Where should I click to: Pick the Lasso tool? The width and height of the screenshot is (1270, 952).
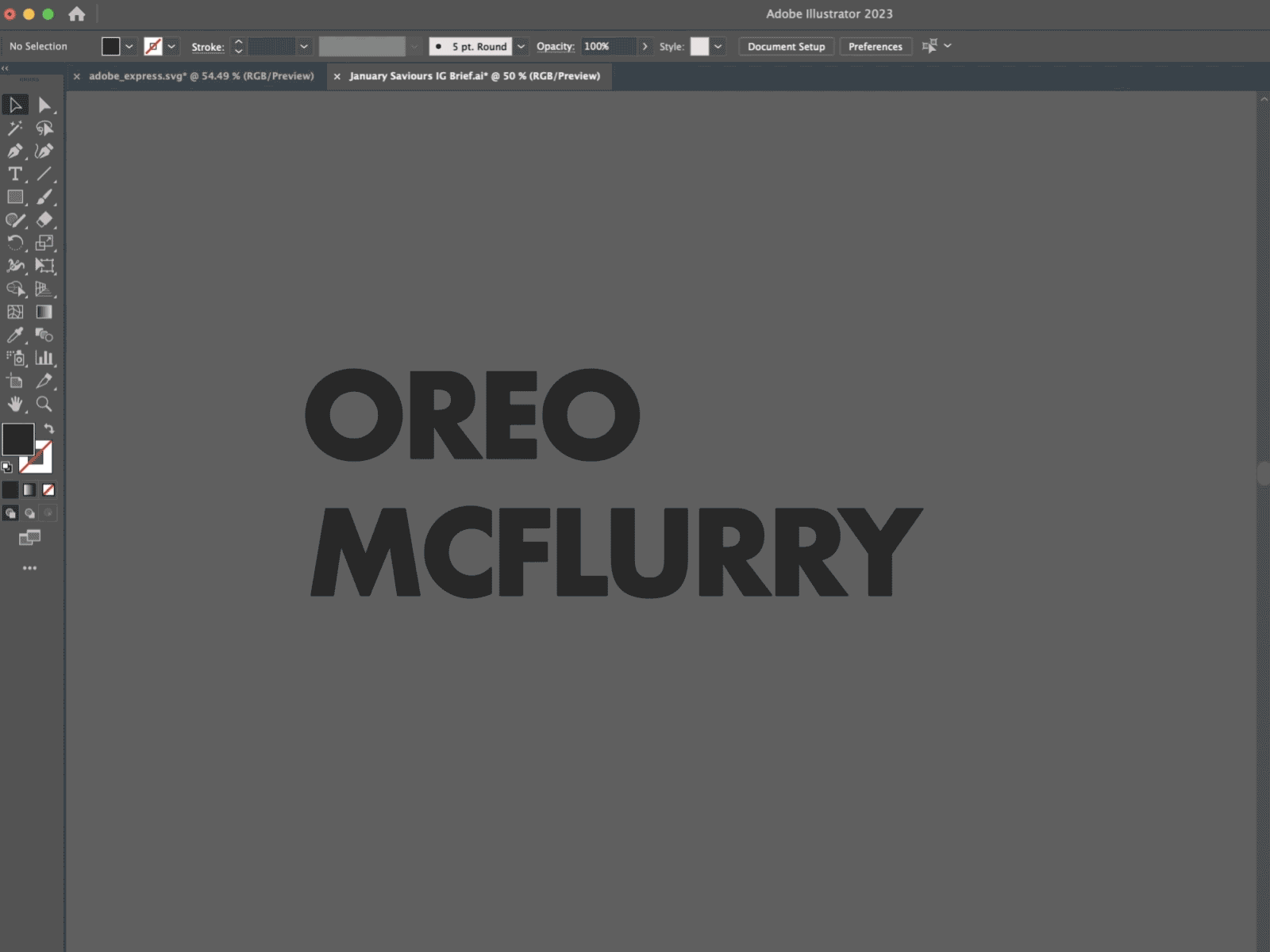(44, 128)
